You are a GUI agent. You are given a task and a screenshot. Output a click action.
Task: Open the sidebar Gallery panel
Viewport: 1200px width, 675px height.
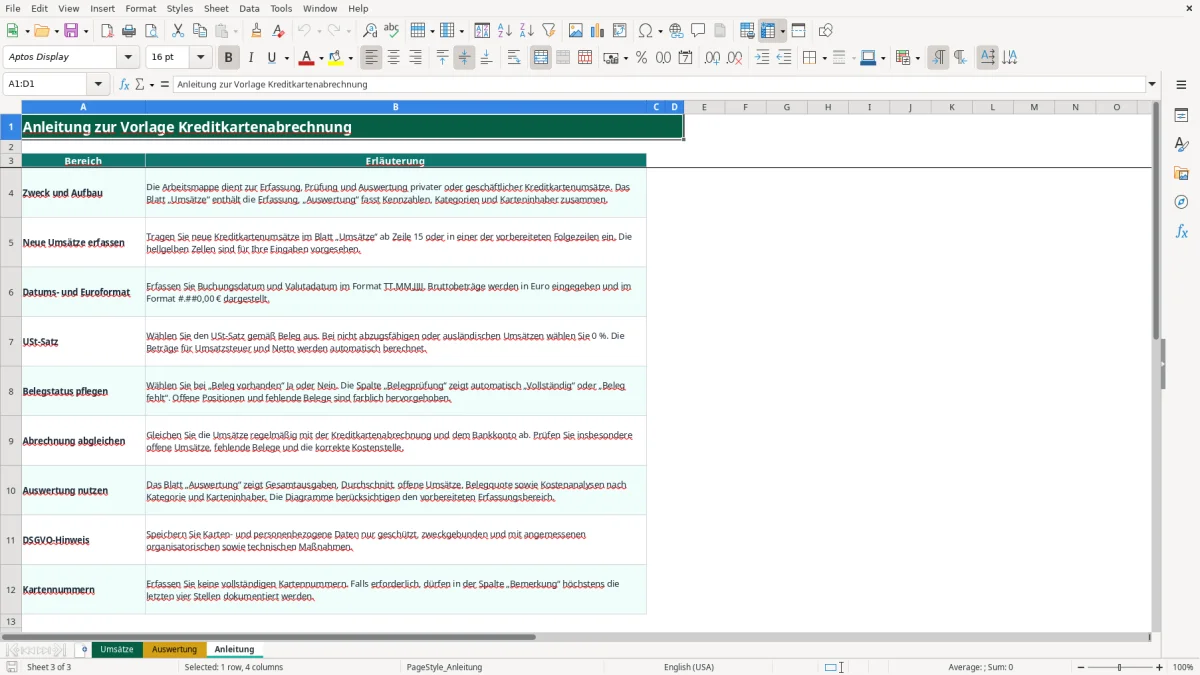pyautogui.click(x=1181, y=173)
